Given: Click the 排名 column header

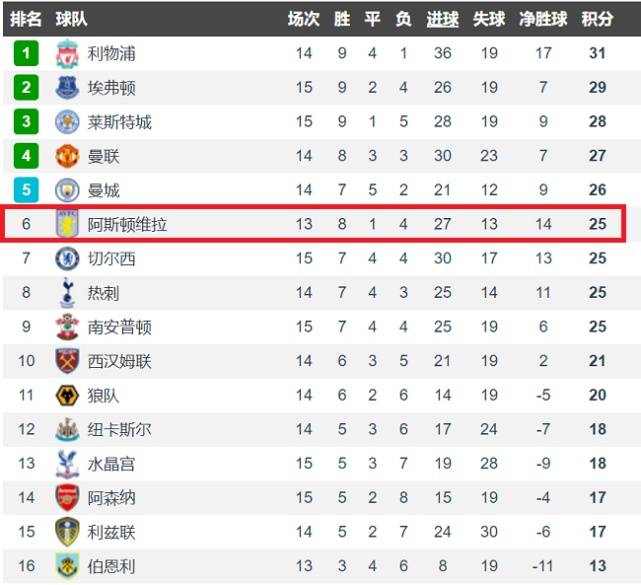Looking at the screenshot, I should (26, 19).
